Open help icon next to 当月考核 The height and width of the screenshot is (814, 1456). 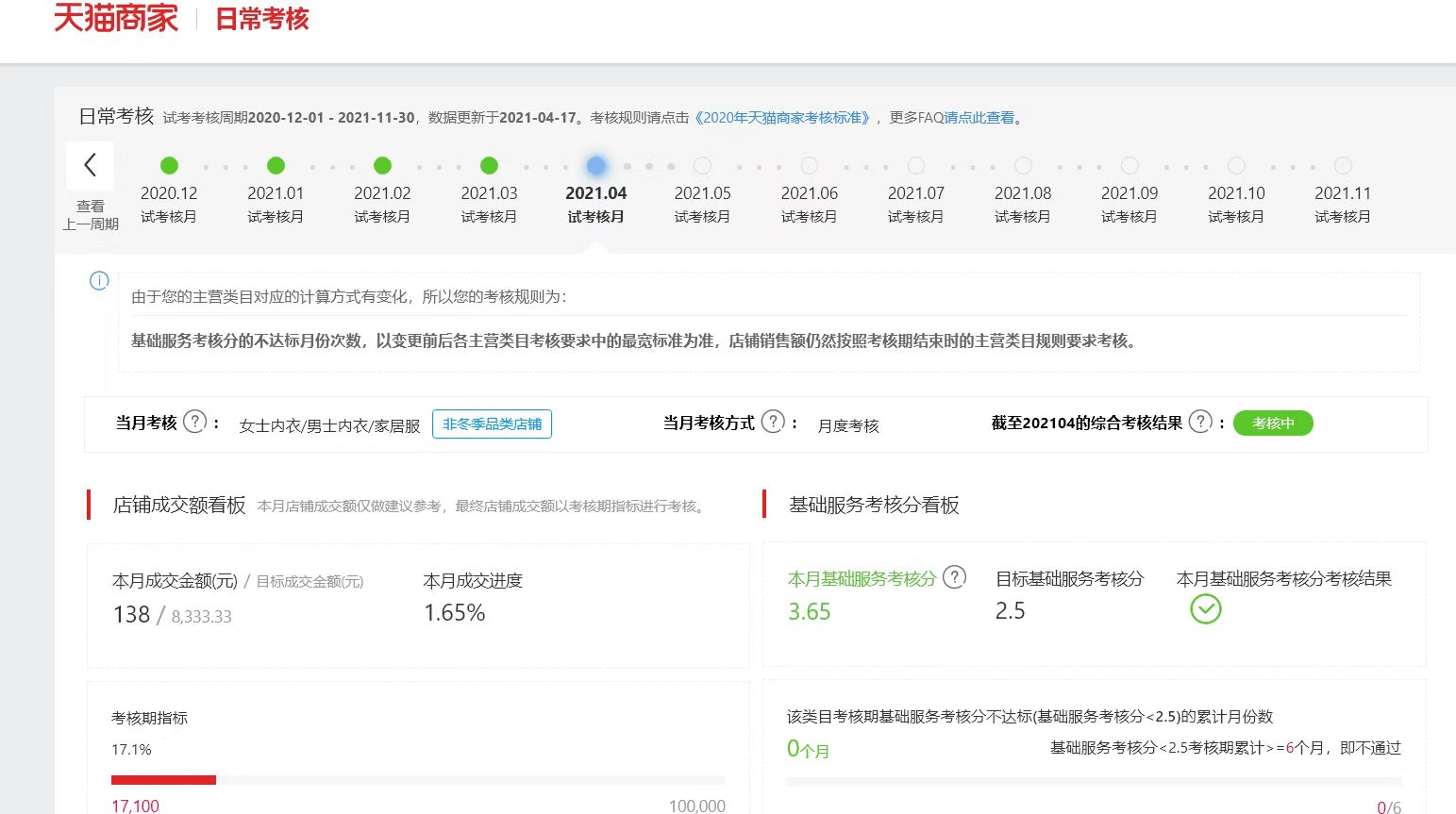(194, 422)
